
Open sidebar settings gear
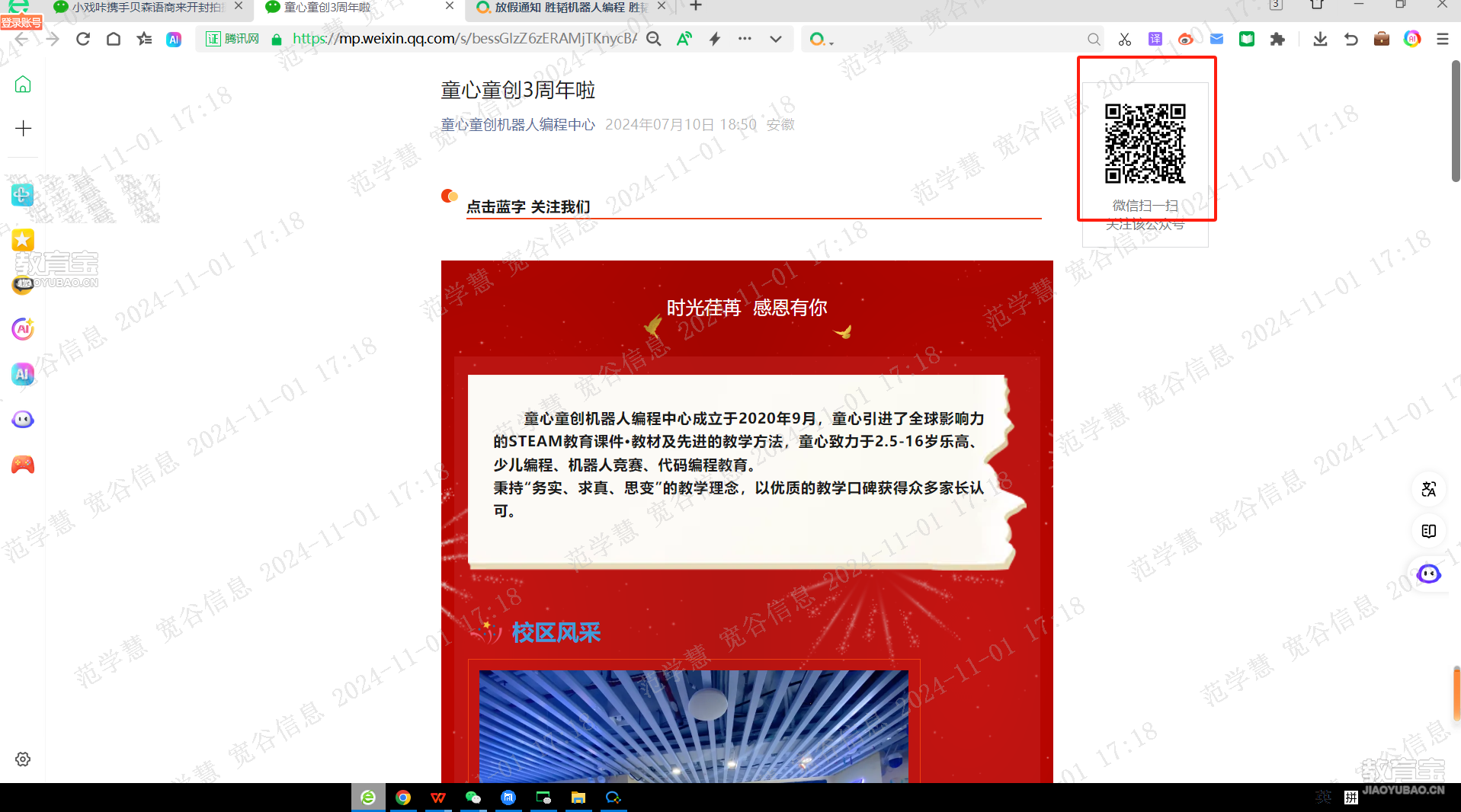(x=23, y=759)
